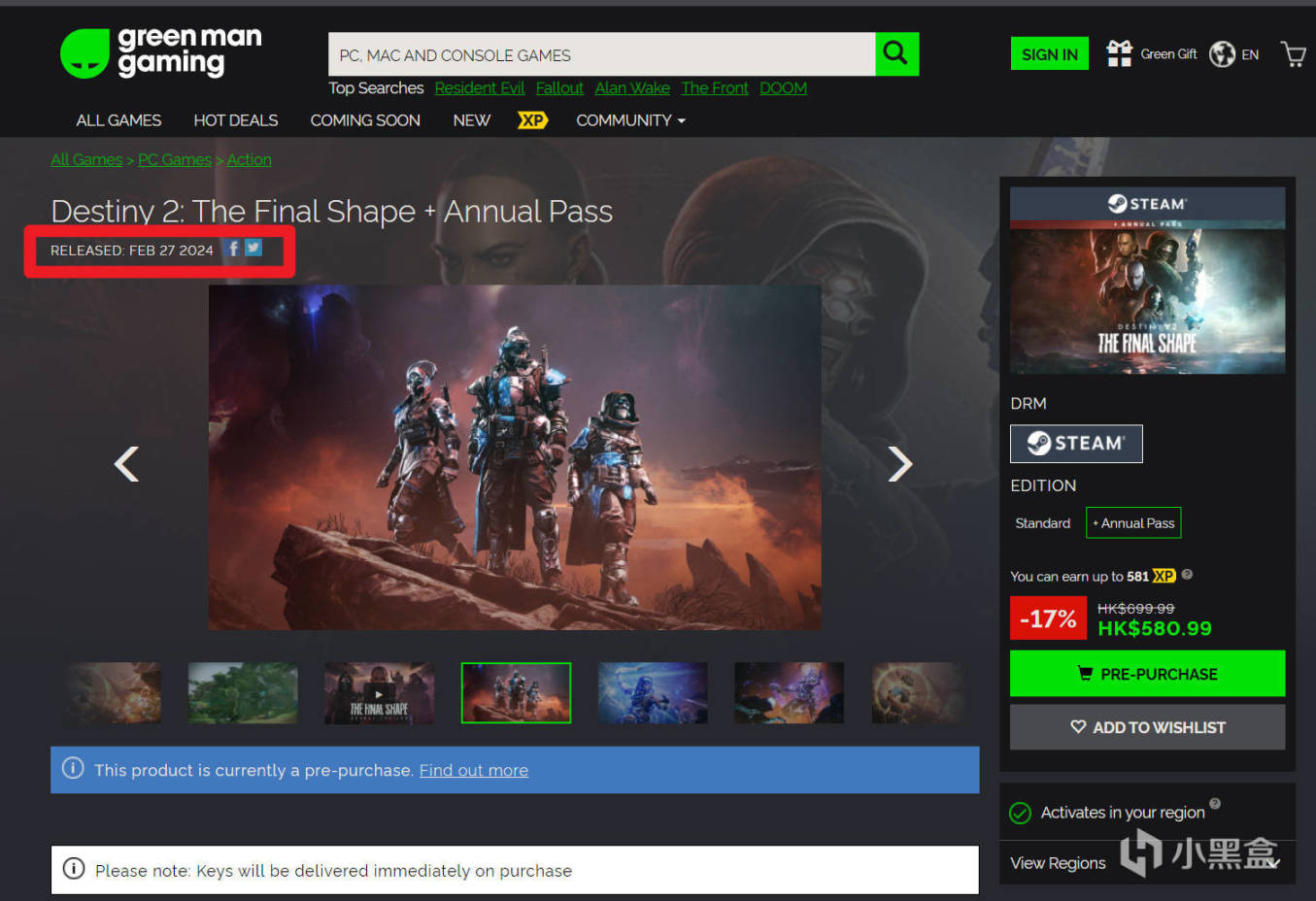Screen dimensions: 1316x901
Task: Share on Facebook icon
Action: (233, 249)
